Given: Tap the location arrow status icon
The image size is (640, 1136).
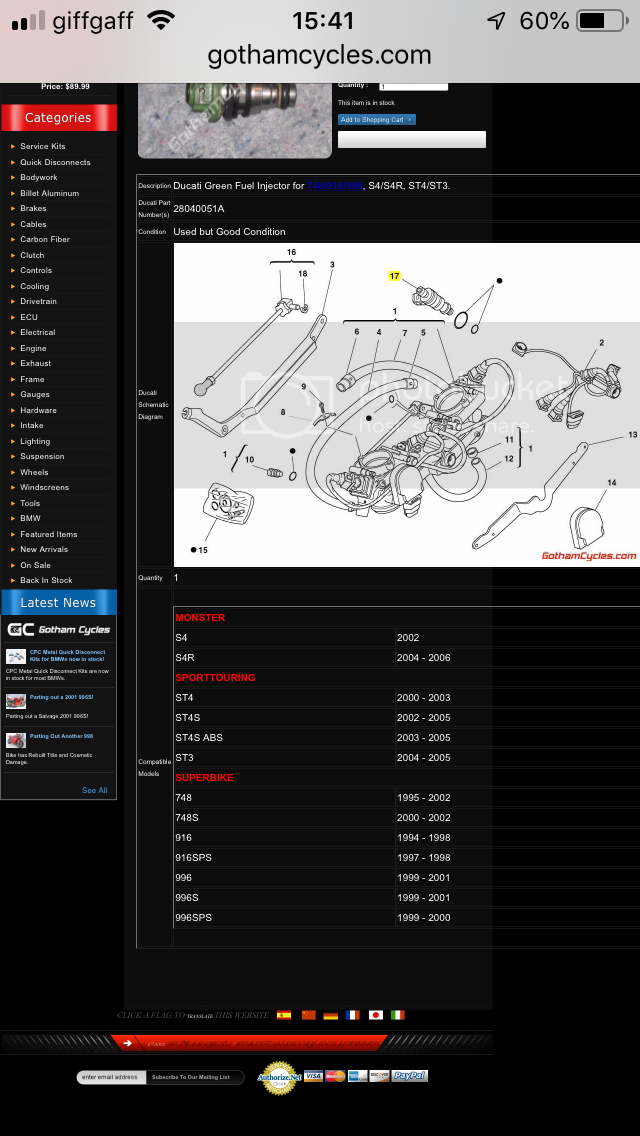Looking at the screenshot, I should 496,20.
